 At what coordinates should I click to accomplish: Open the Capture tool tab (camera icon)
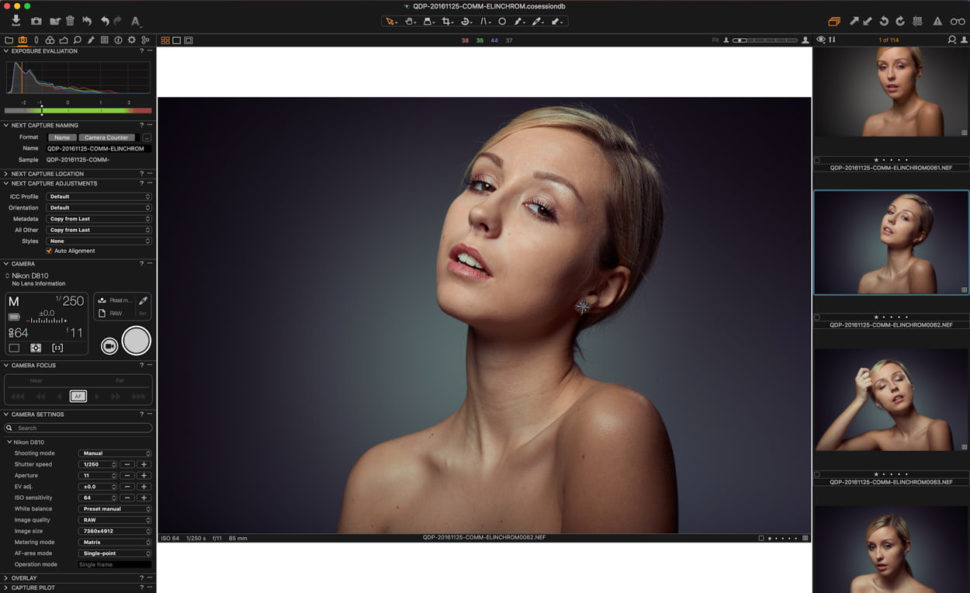(22, 40)
